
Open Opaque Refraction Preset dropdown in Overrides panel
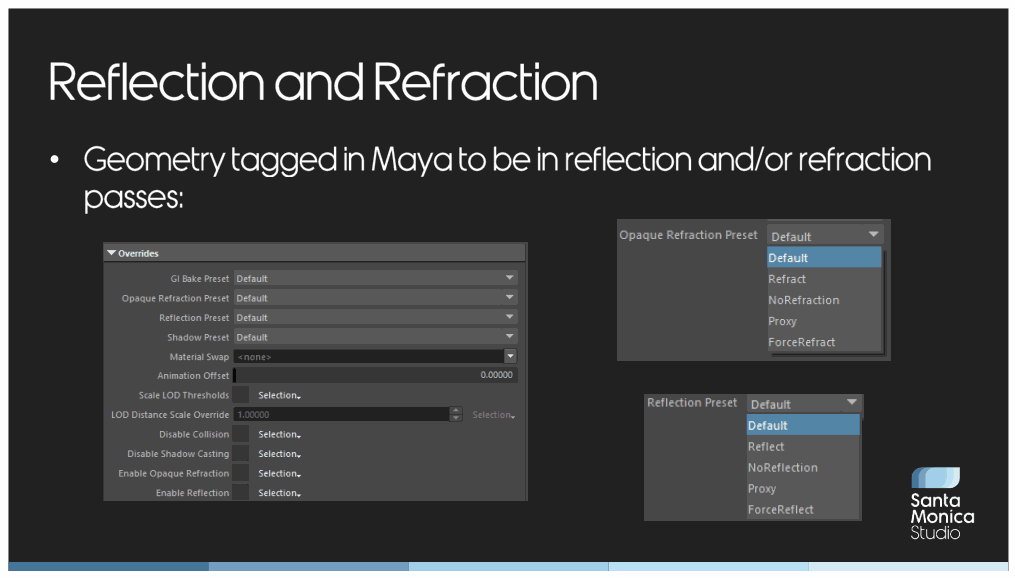click(x=375, y=298)
